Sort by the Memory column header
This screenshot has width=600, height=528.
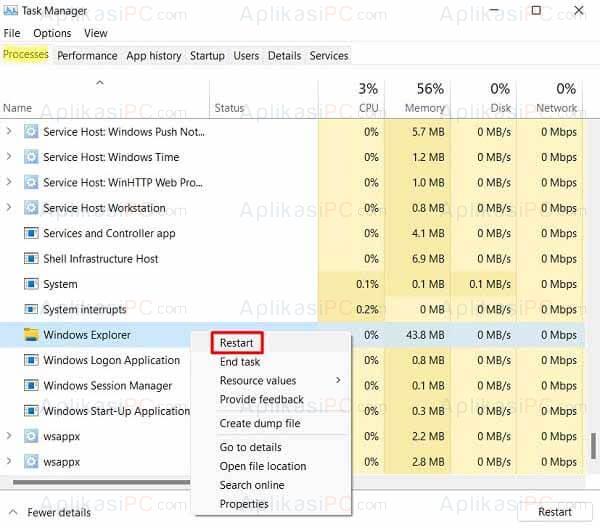click(x=425, y=108)
